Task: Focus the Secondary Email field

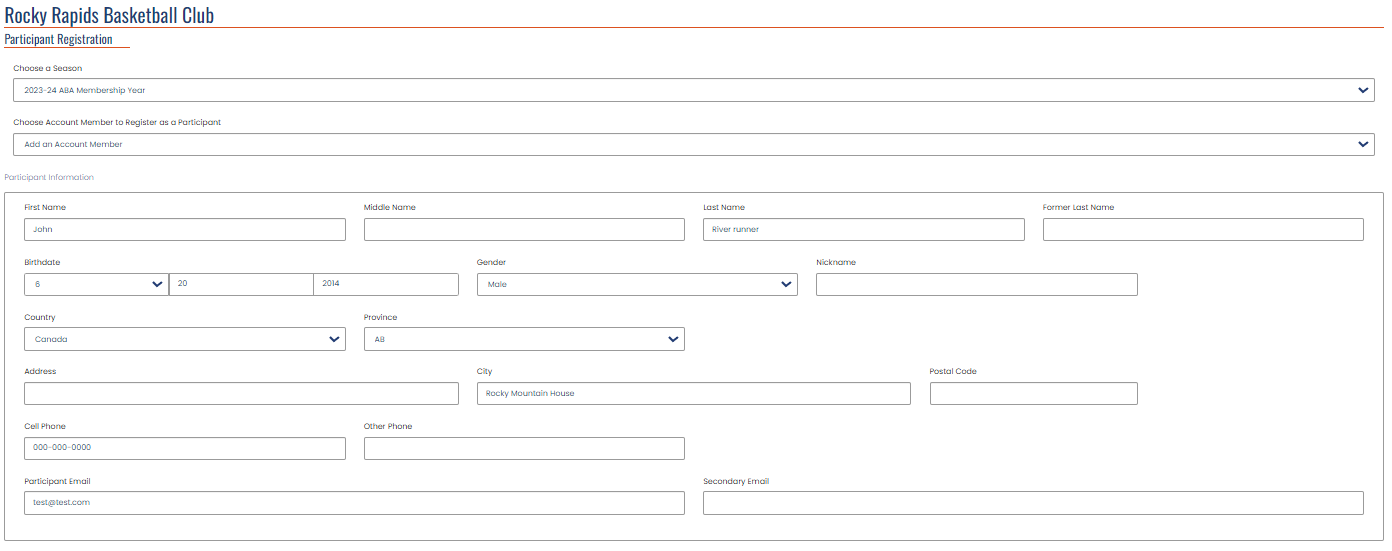Action: [1033, 502]
